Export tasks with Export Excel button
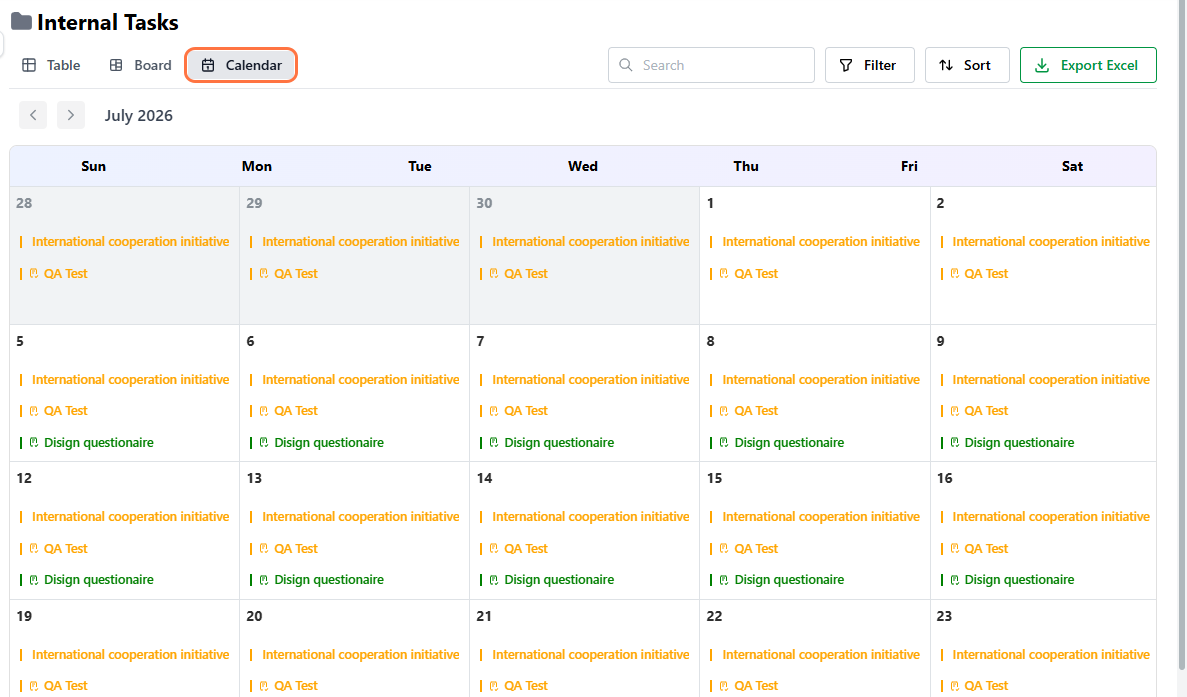This screenshot has height=697, width=1187. 1088,65
